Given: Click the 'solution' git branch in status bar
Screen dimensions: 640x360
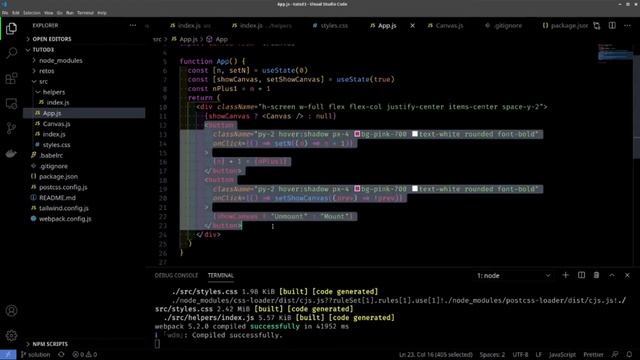Looking at the screenshot, I should click(x=36, y=355).
